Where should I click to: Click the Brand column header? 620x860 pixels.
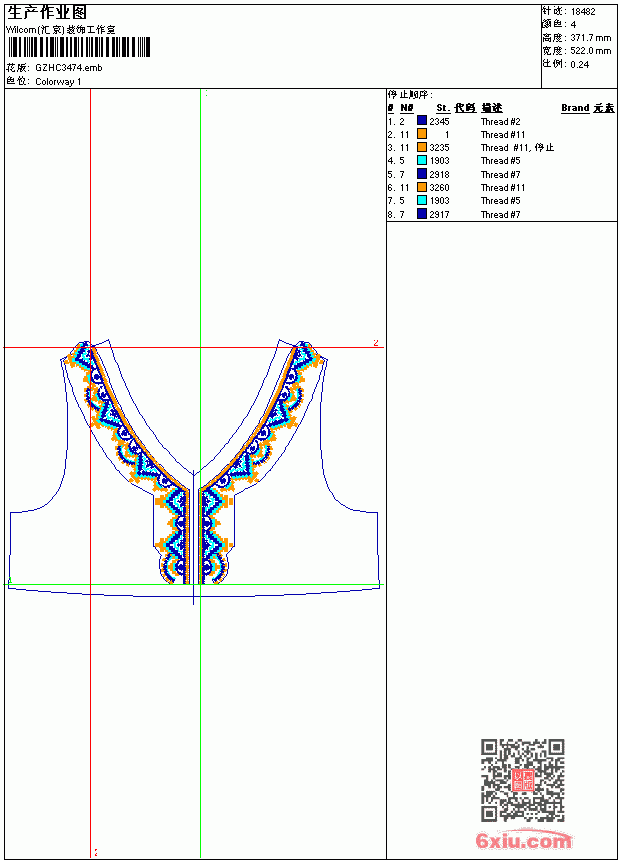(x=575, y=108)
